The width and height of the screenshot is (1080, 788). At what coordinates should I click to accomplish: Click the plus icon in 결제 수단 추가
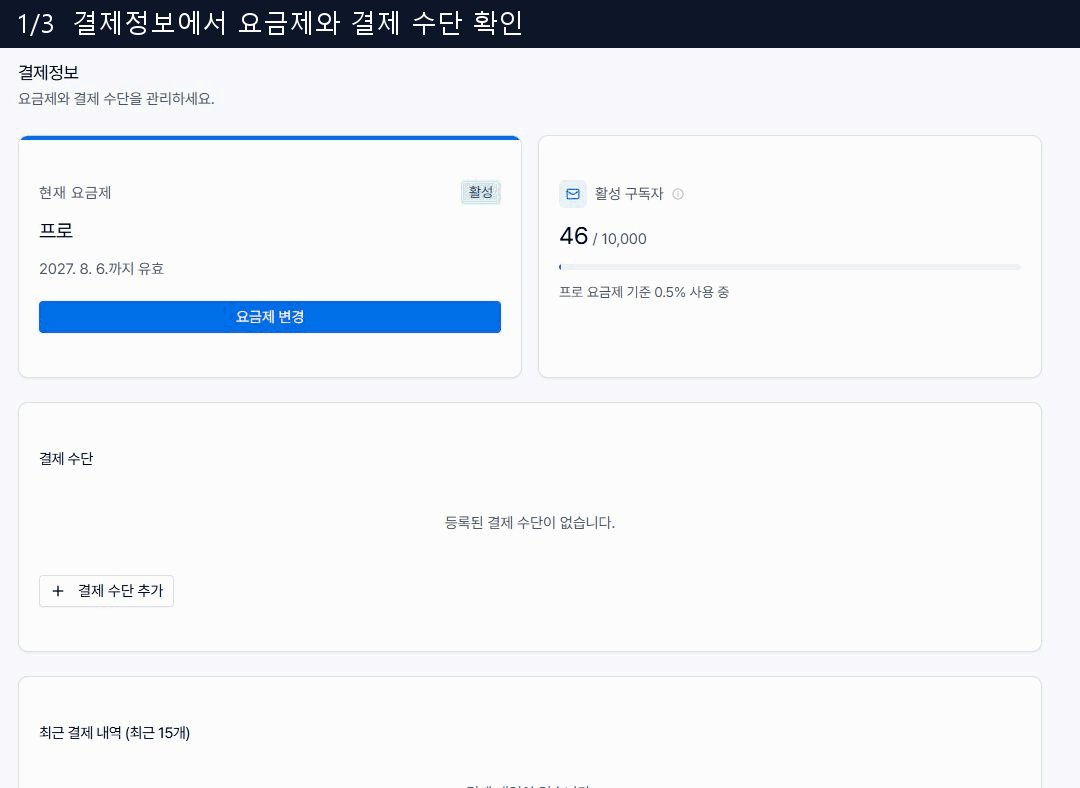[x=58, y=591]
